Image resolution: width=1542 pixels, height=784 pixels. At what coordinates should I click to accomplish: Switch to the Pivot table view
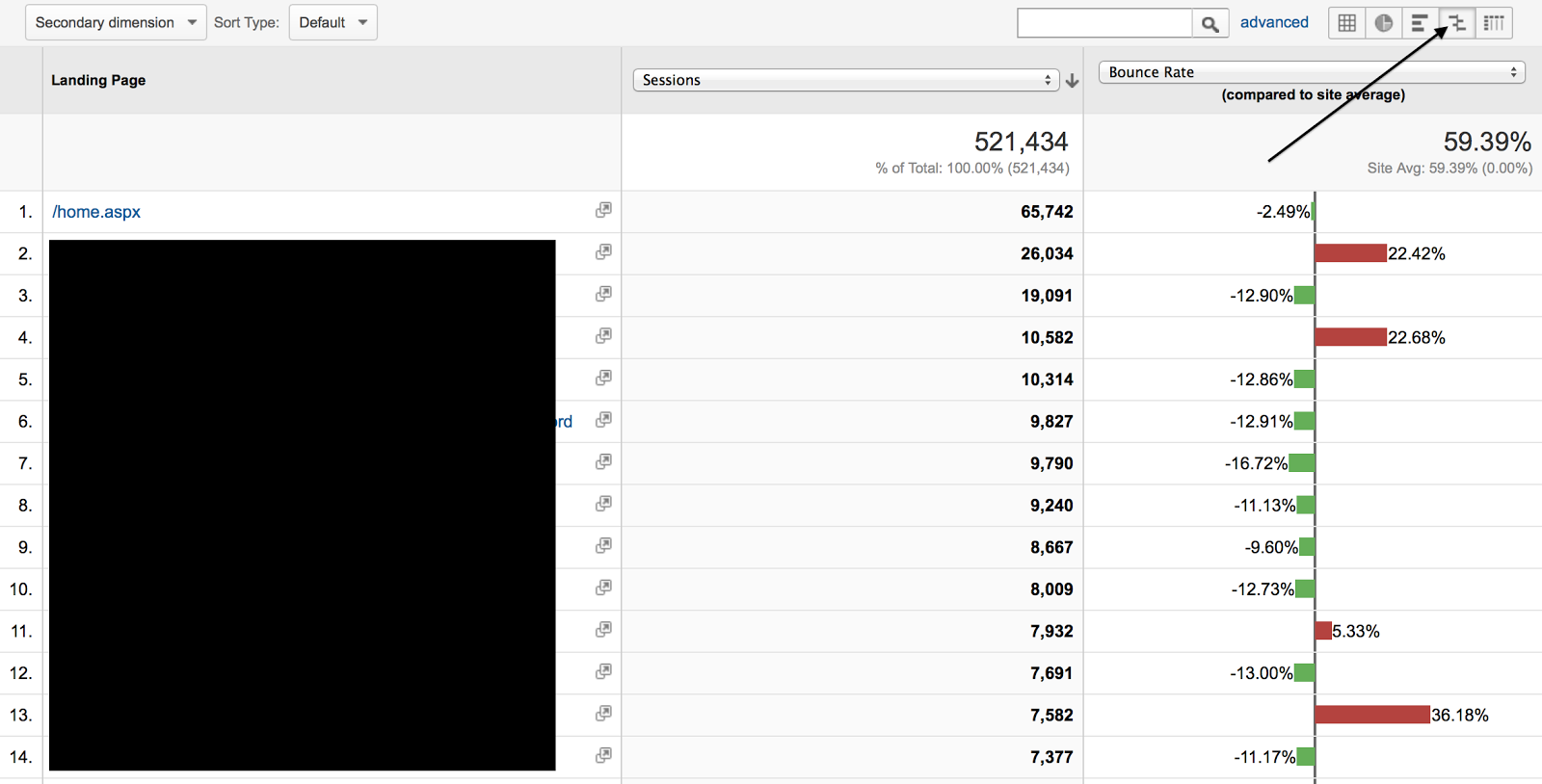[x=1494, y=23]
